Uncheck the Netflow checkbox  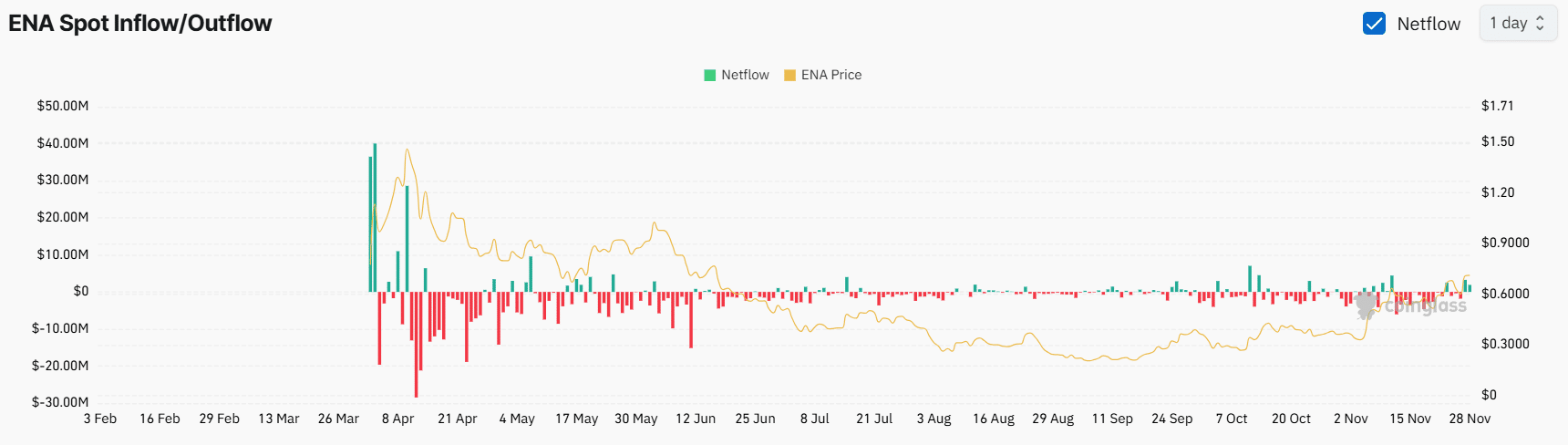click(x=1374, y=24)
